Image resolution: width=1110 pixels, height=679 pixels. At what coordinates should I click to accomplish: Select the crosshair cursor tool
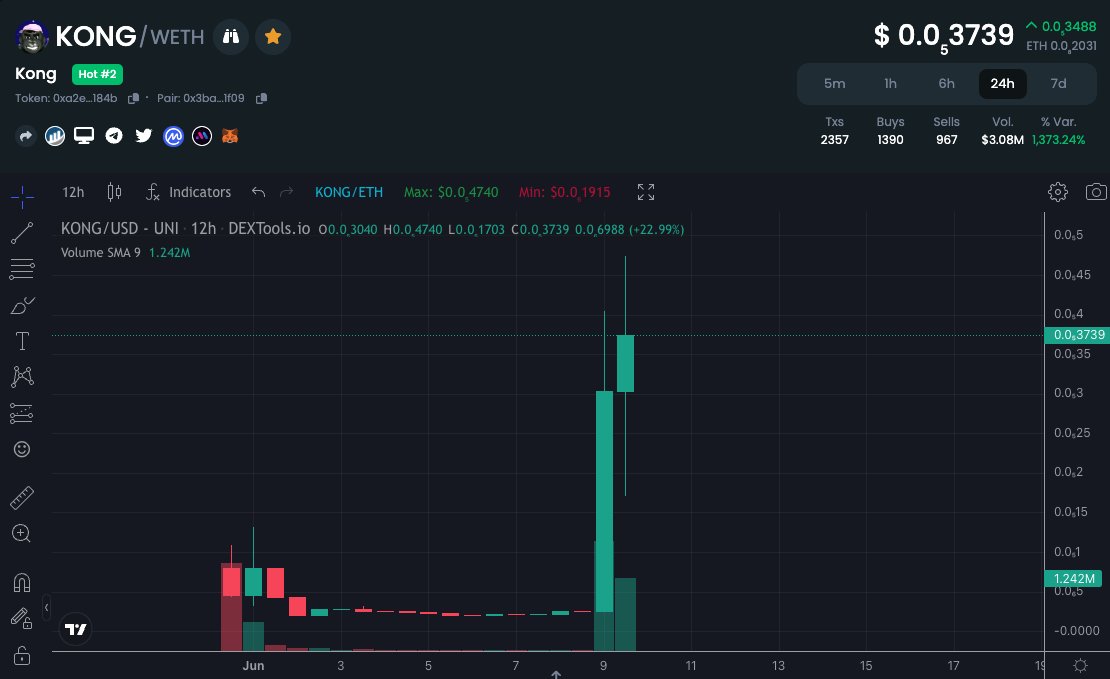(23, 197)
